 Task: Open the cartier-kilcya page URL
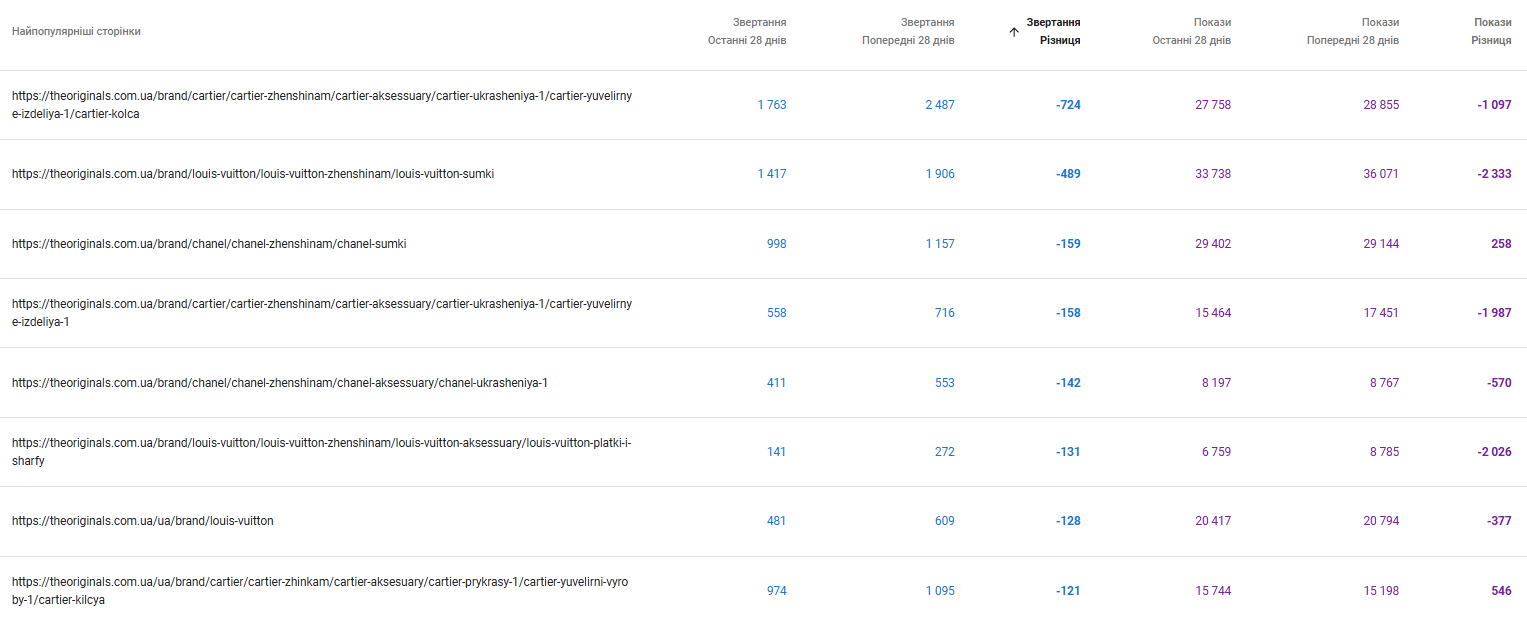click(x=320, y=591)
